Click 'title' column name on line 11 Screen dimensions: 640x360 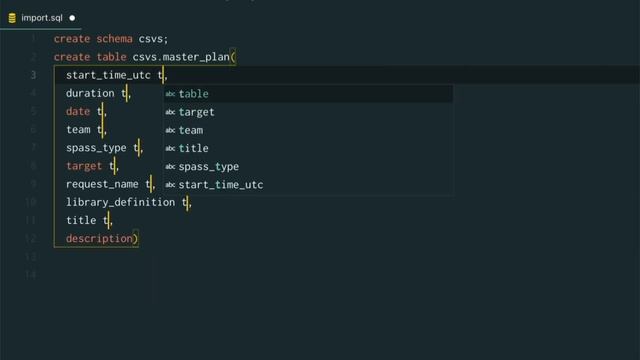coord(81,220)
